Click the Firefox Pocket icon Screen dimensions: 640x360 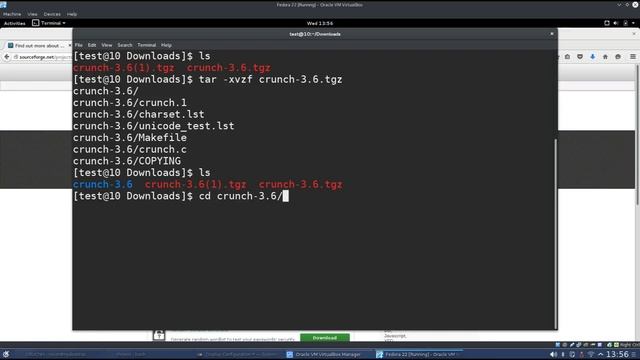click(x=580, y=57)
